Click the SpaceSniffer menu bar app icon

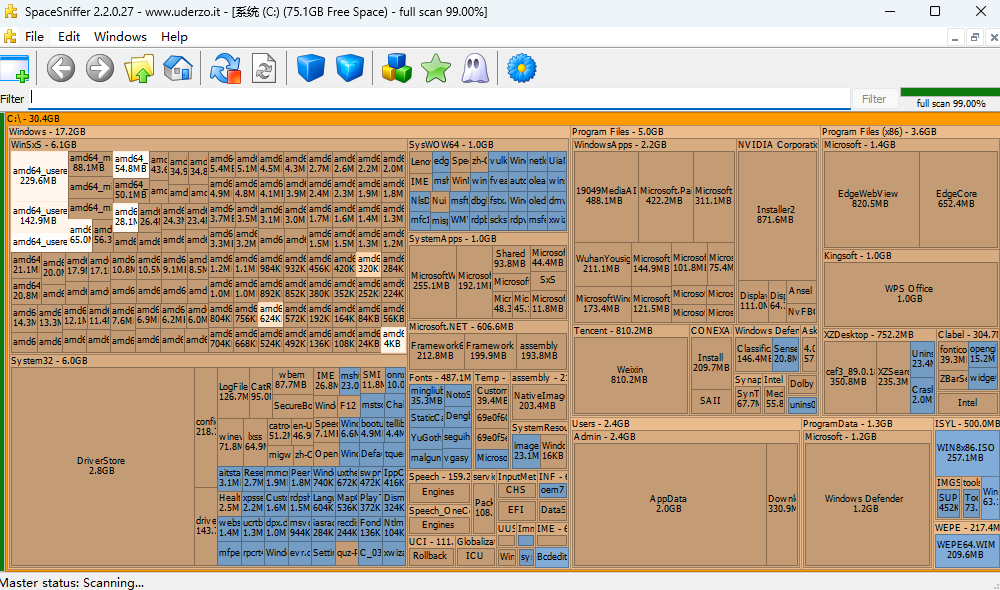point(10,36)
